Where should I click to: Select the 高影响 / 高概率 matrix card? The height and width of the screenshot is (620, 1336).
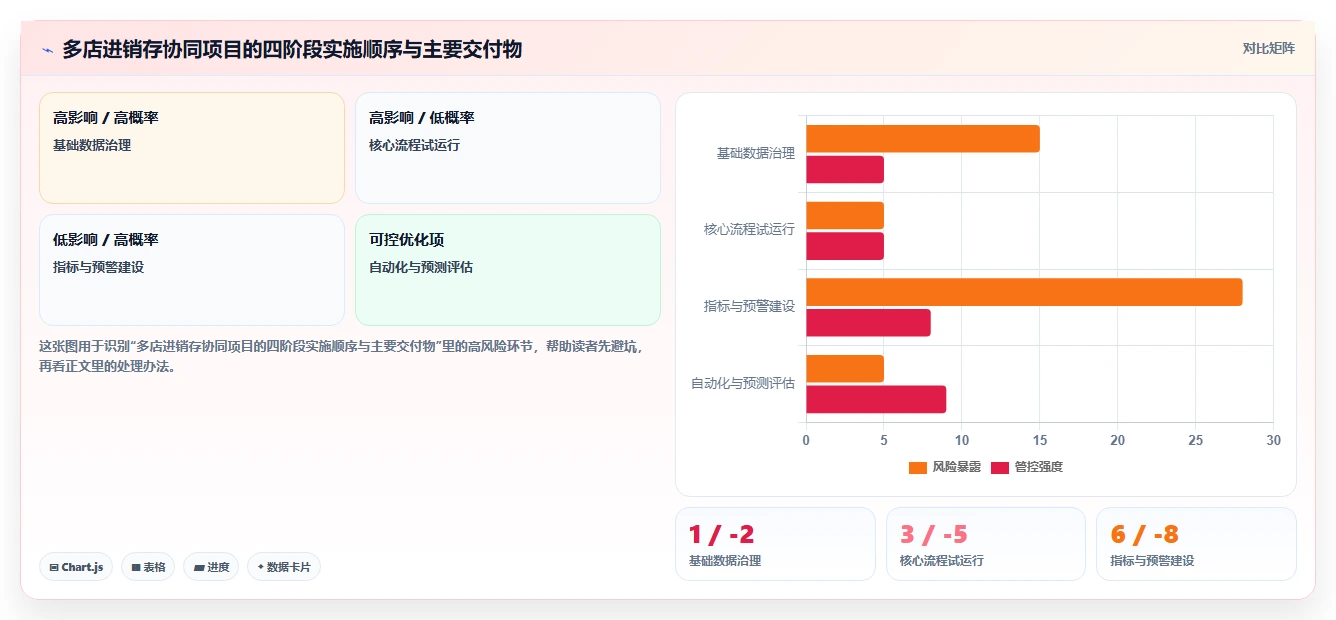192,148
